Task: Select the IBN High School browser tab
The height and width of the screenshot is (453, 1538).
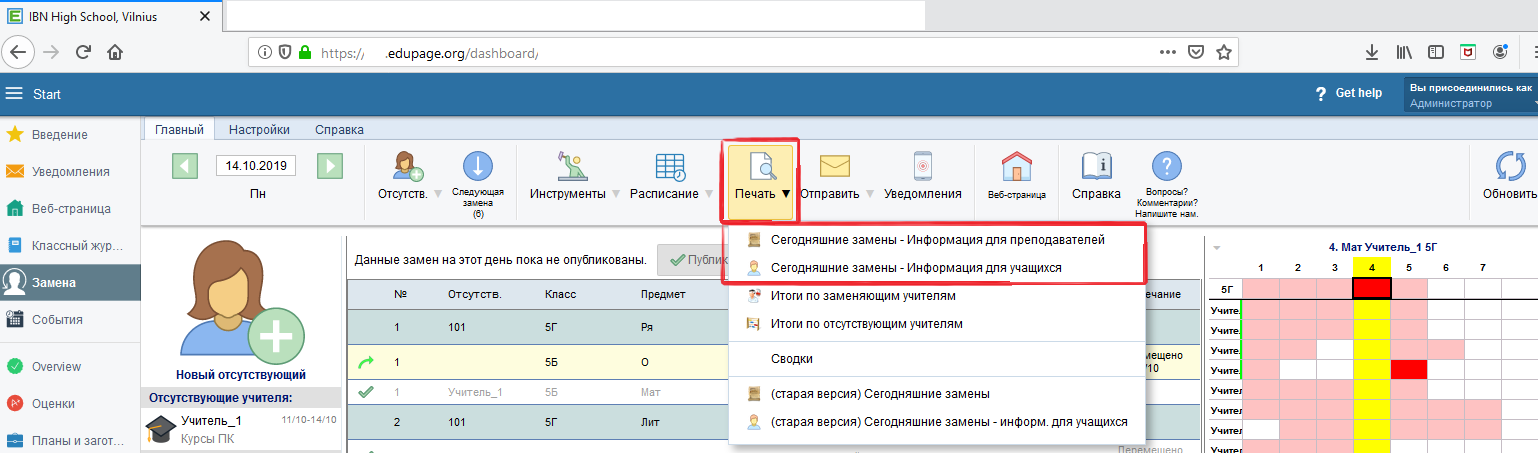Action: 110,15
